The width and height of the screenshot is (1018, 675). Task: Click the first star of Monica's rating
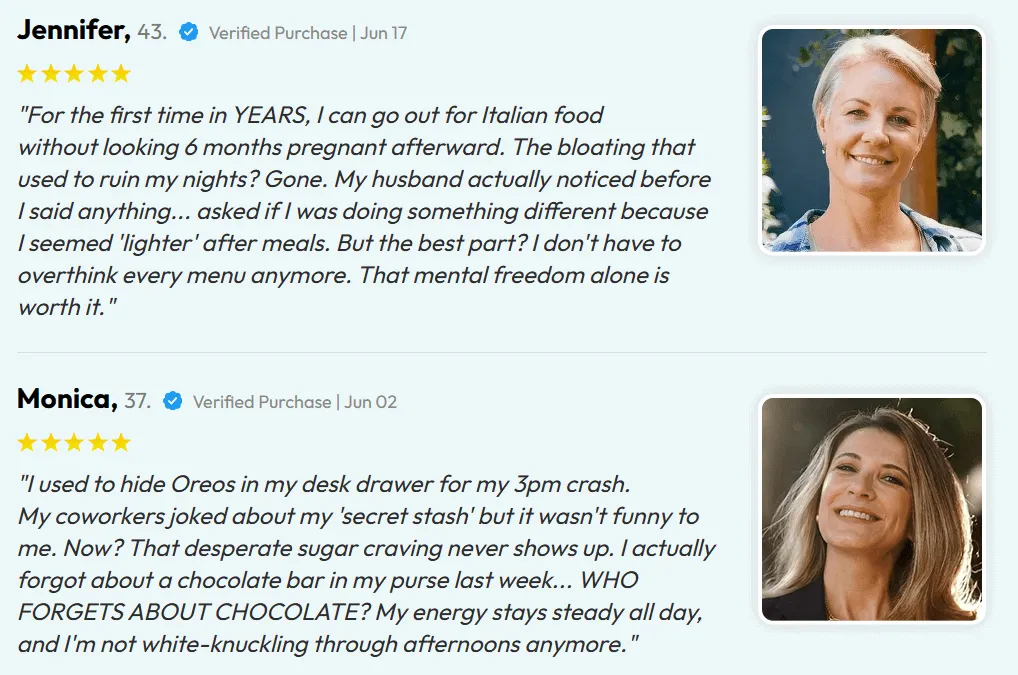[27, 443]
